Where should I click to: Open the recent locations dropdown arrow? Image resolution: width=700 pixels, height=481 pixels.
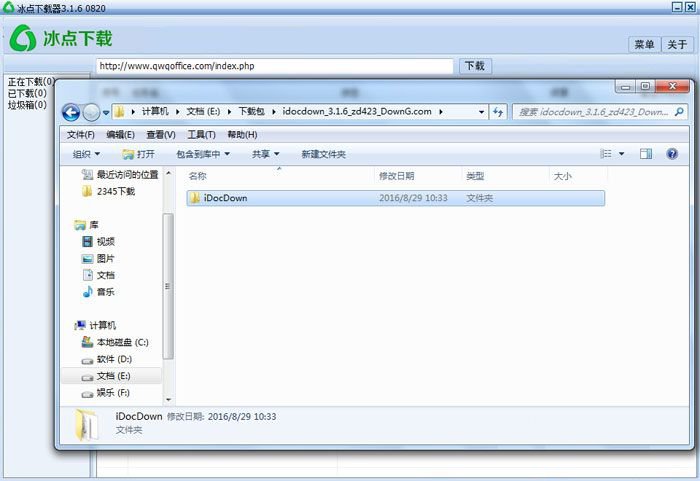(106, 113)
